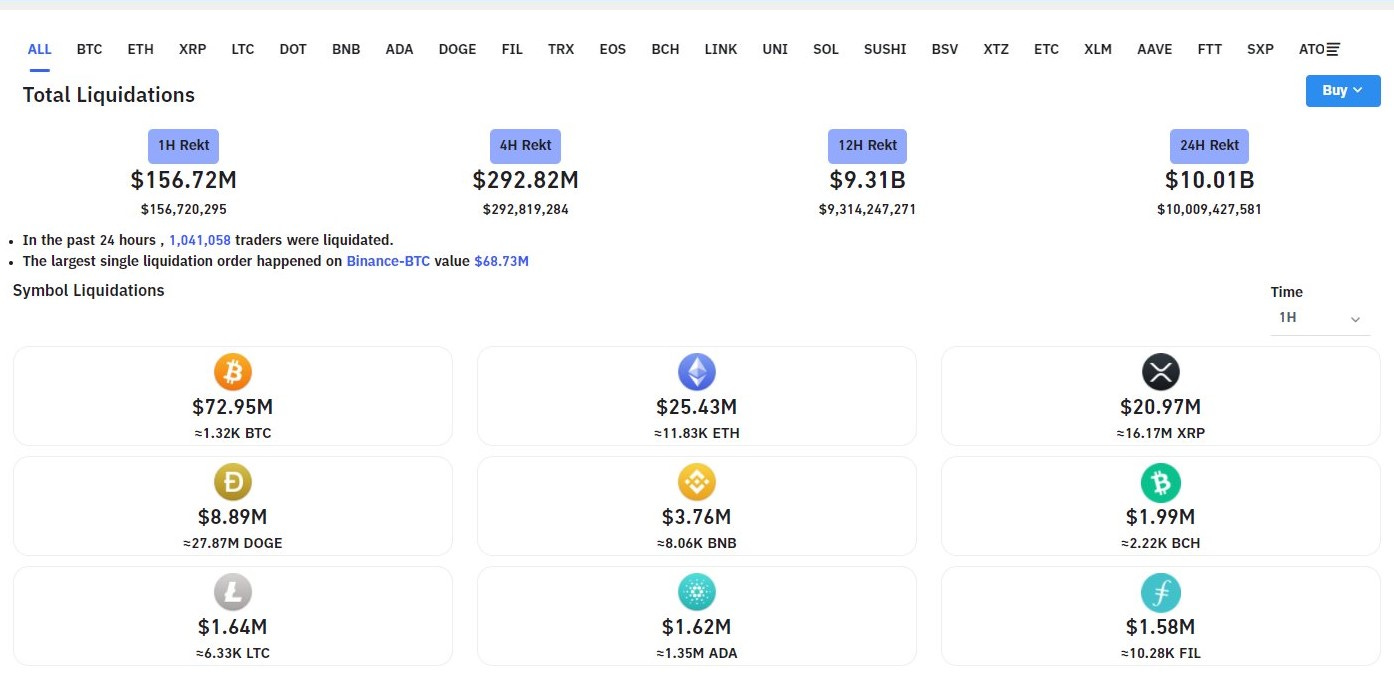Image resolution: width=1394 pixels, height=687 pixels.
Task: Open the FIL tab
Action: [x=512, y=49]
